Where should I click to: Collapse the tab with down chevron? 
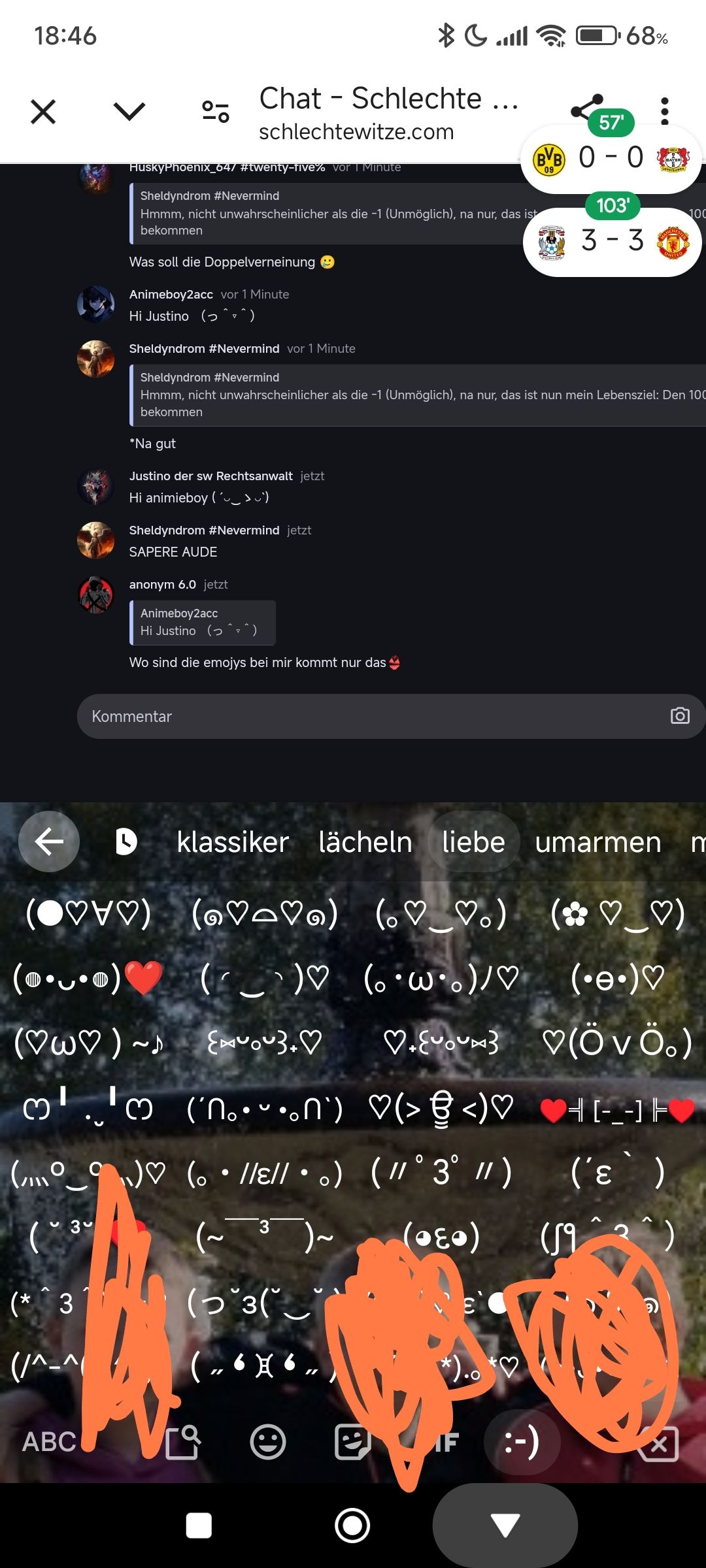[129, 111]
